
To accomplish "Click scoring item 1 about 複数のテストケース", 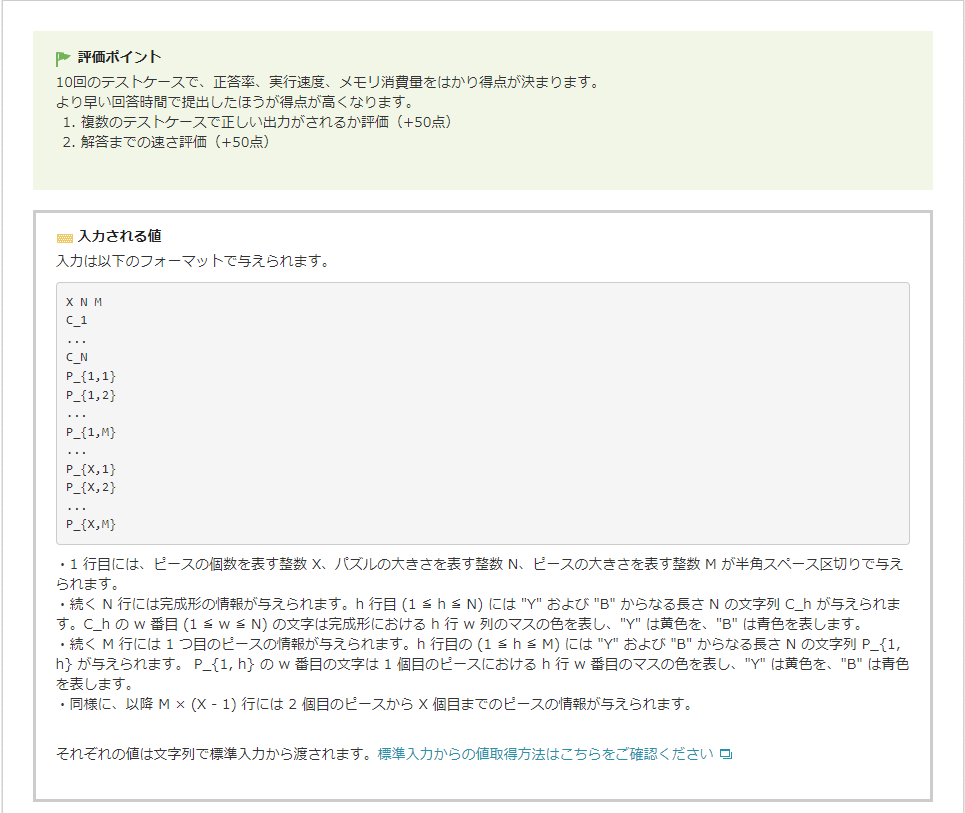I will pyautogui.click(x=257, y=122).
